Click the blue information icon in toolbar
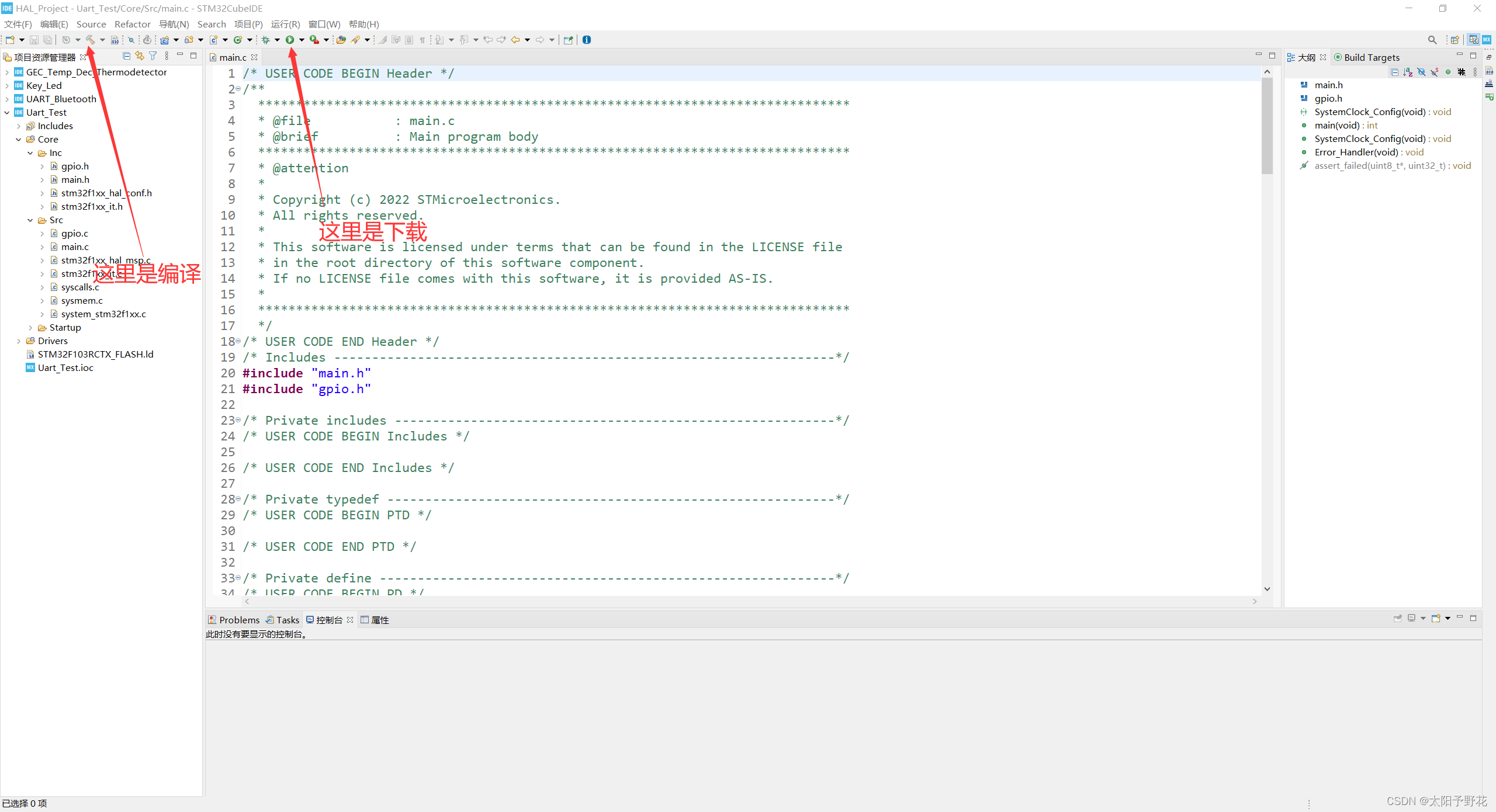 coord(587,40)
